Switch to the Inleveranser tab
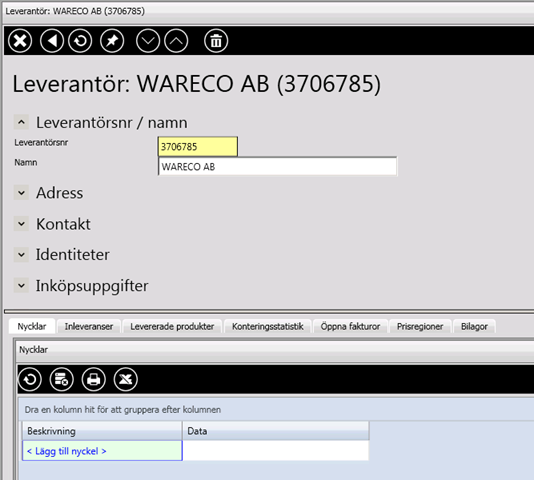The height and width of the screenshot is (480, 534). click(89, 326)
